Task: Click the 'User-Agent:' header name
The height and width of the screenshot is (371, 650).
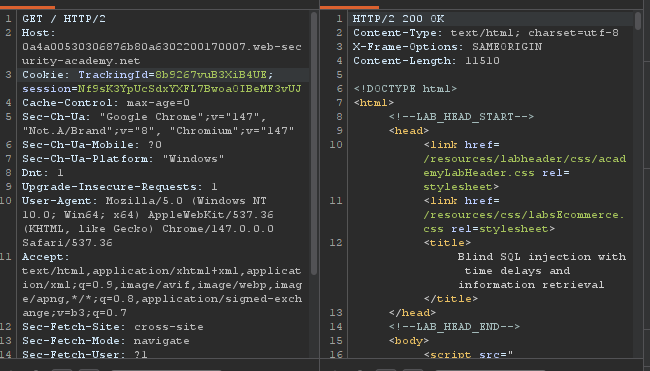Action: 60,201
